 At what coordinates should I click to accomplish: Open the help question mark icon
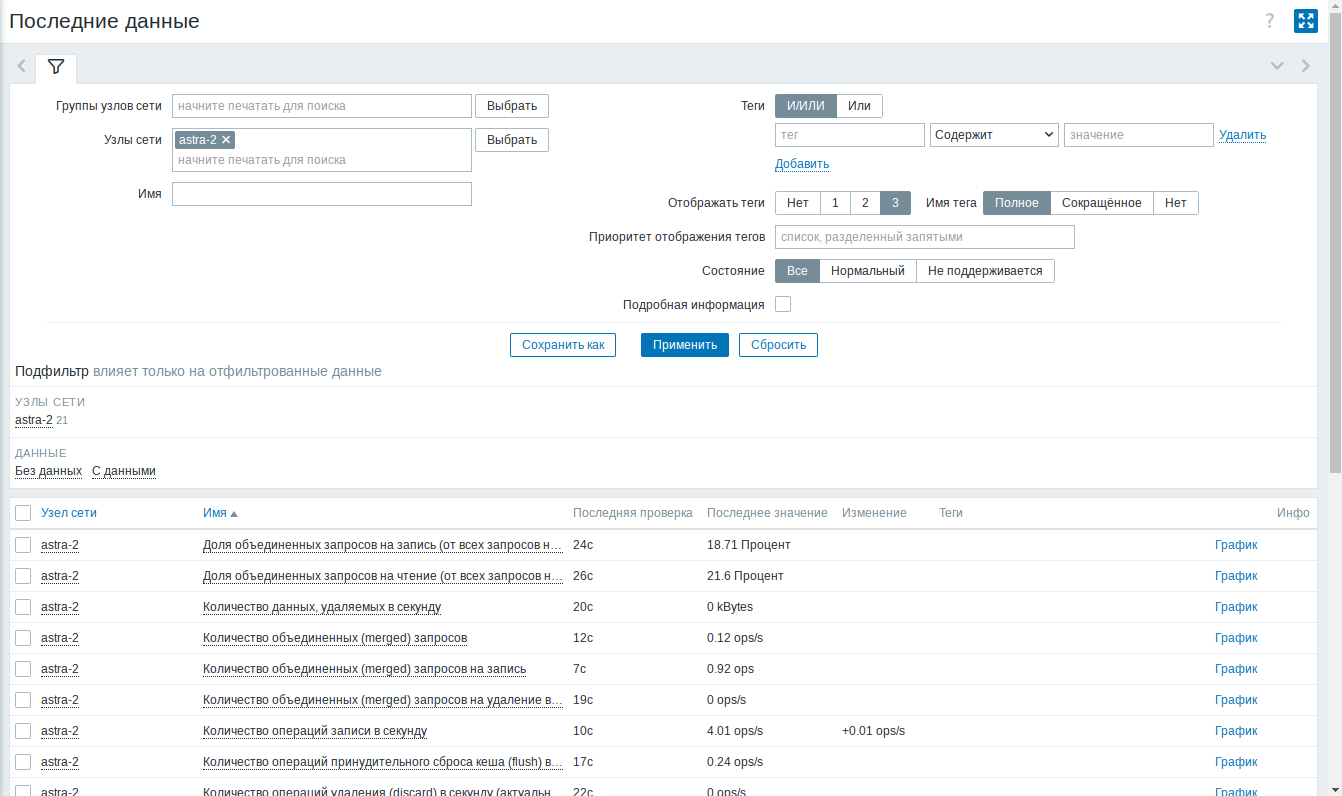tap(1270, 21)
